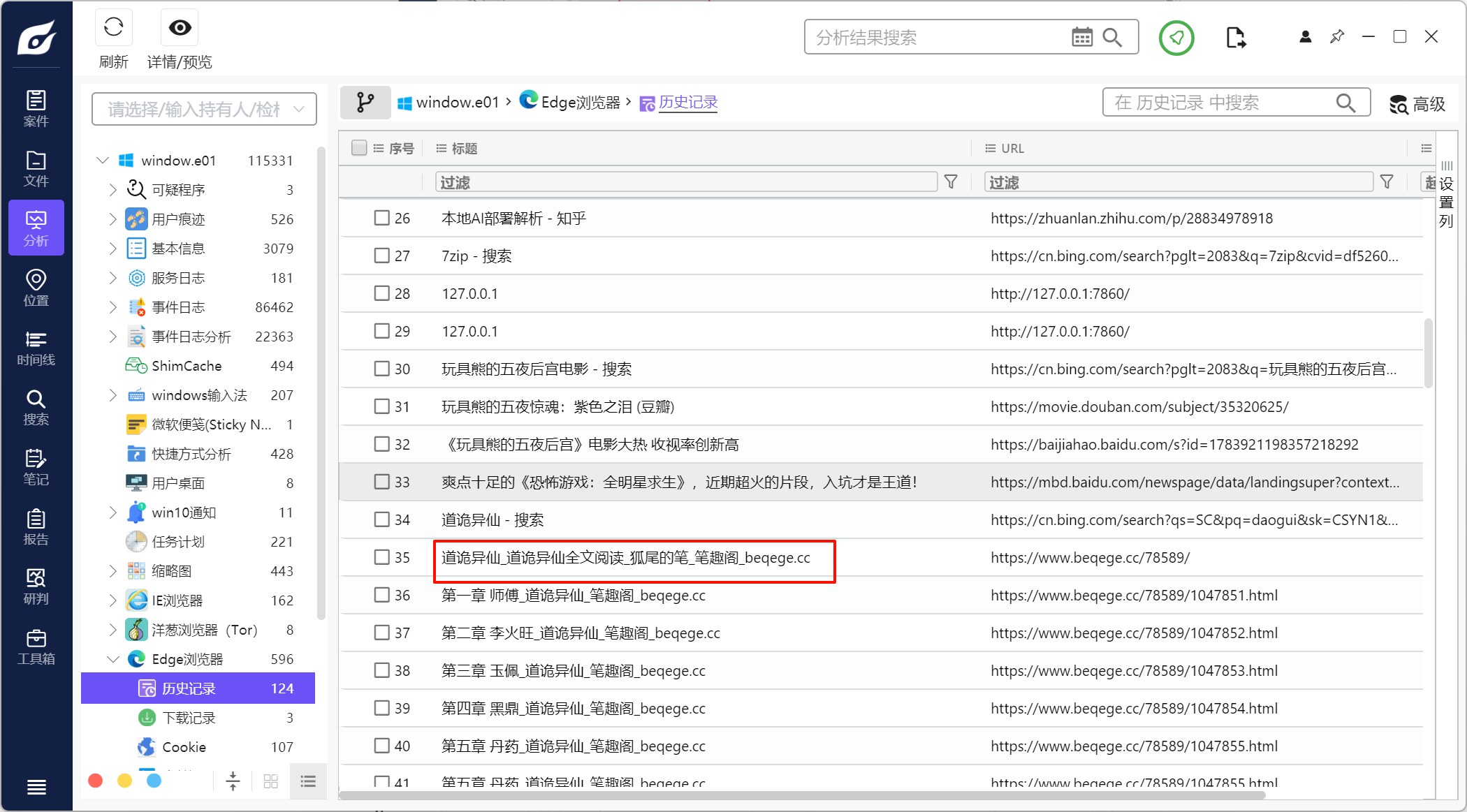Open the 时间线 (Timeline) sidebar section
1467x812 pixels.
click(36, 348)
